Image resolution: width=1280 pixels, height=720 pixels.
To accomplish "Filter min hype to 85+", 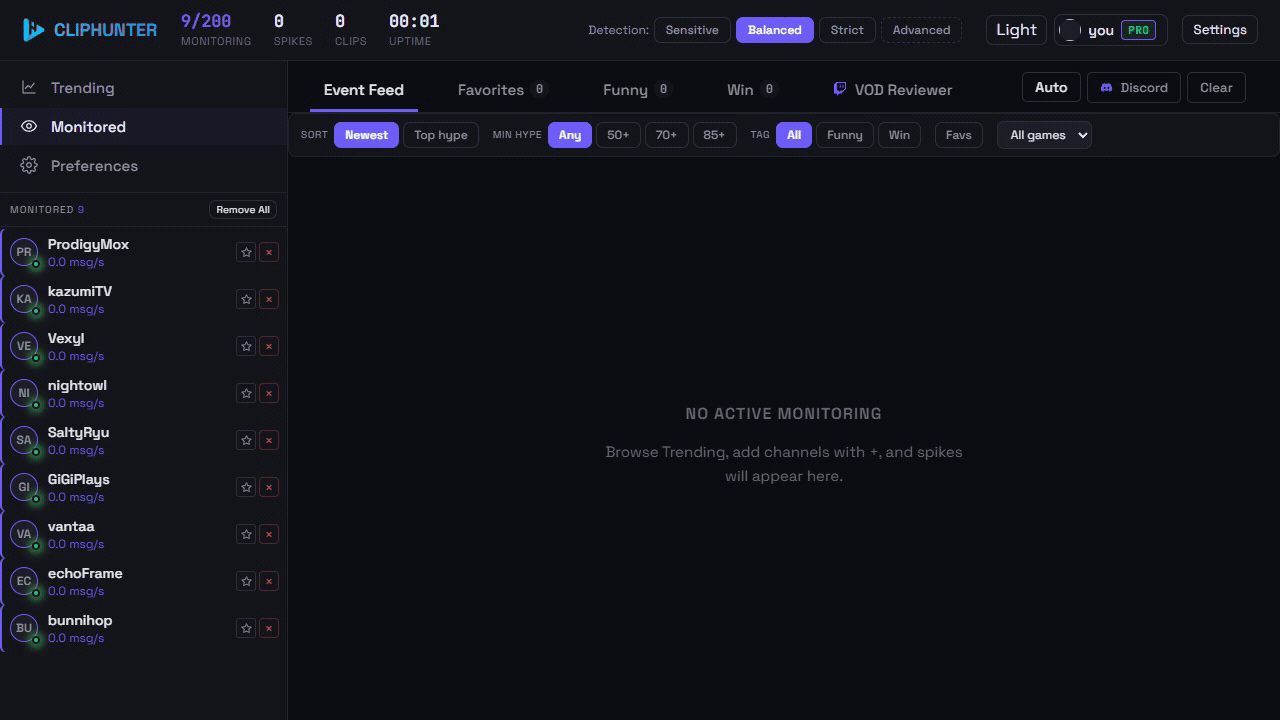I will [x=714, y=135].
